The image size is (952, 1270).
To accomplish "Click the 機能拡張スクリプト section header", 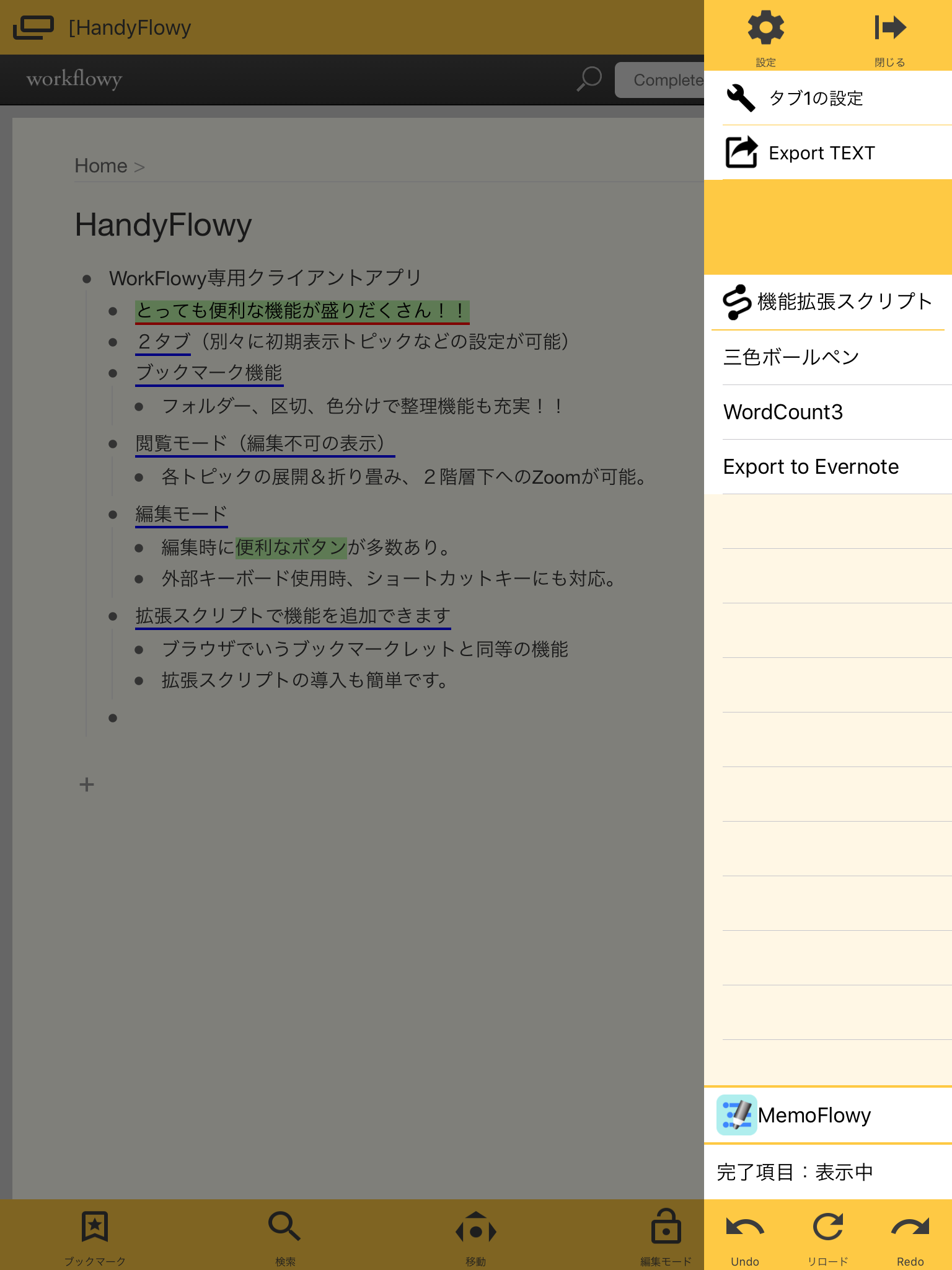I will (x=828, y=302).
